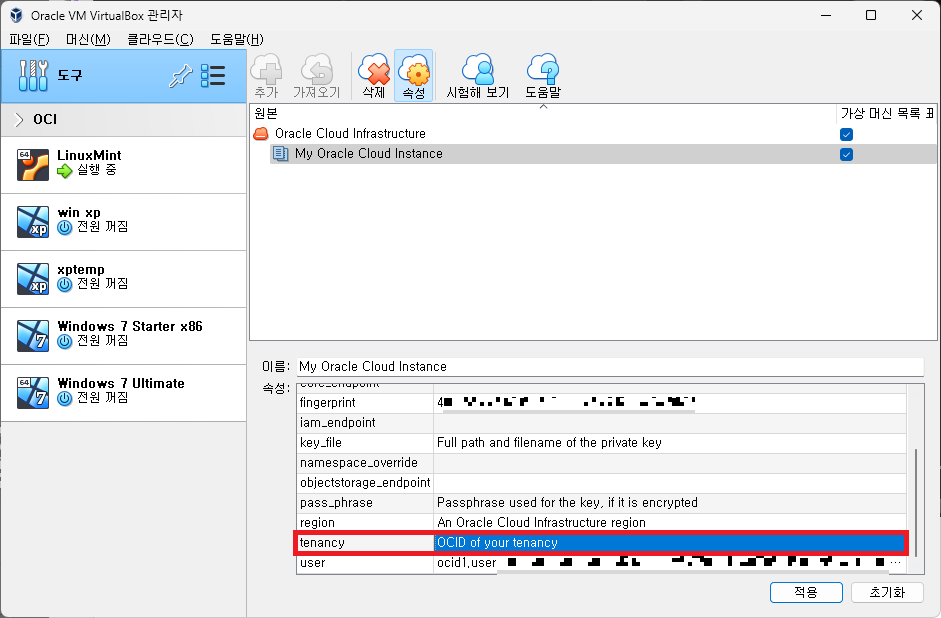This screenshot has width=941, height=618.
Task: Click win xp powered-off status icon
Action: pos(64,227)
